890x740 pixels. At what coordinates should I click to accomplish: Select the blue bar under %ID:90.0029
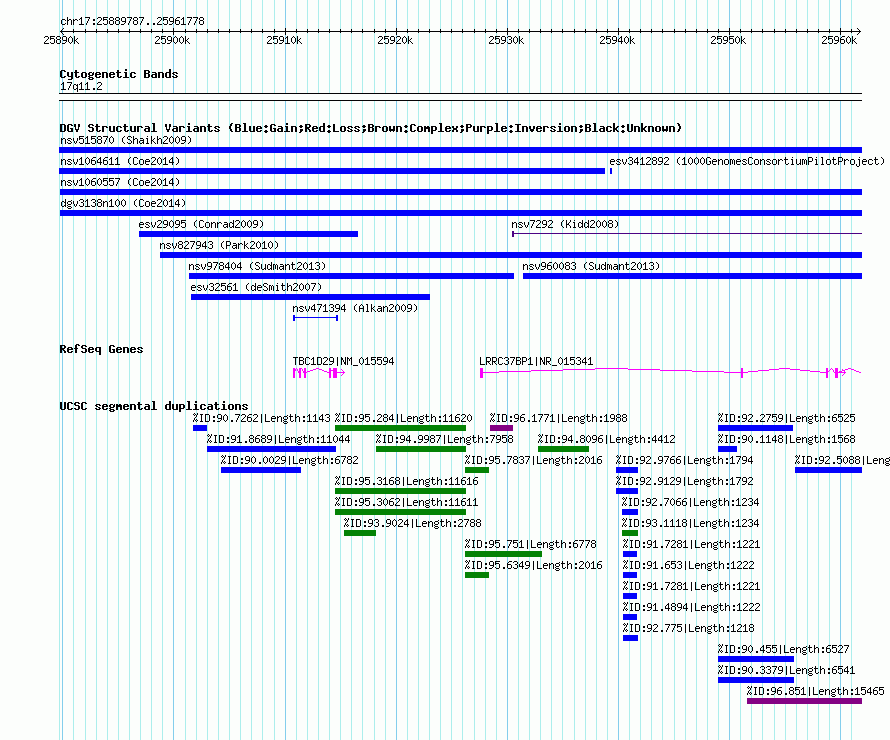point(261,470)
